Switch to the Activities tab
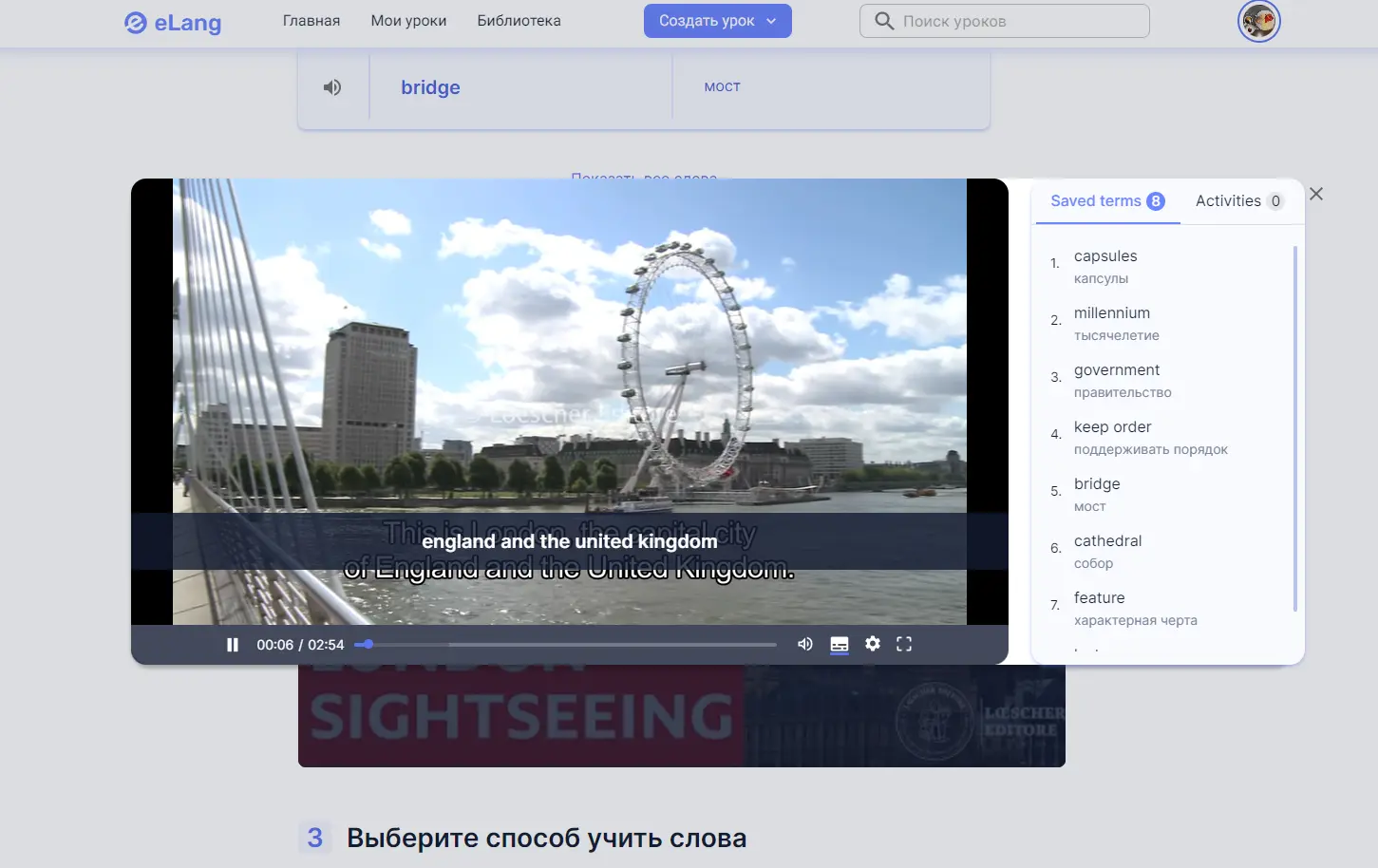The height and width of the screenshot is (868, 1378). click(x=1228, y=200)
